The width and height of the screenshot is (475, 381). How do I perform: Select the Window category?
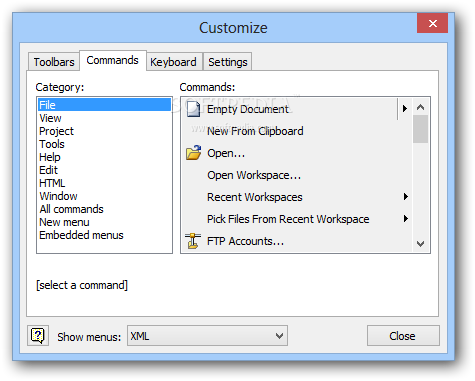click(104, 196)
